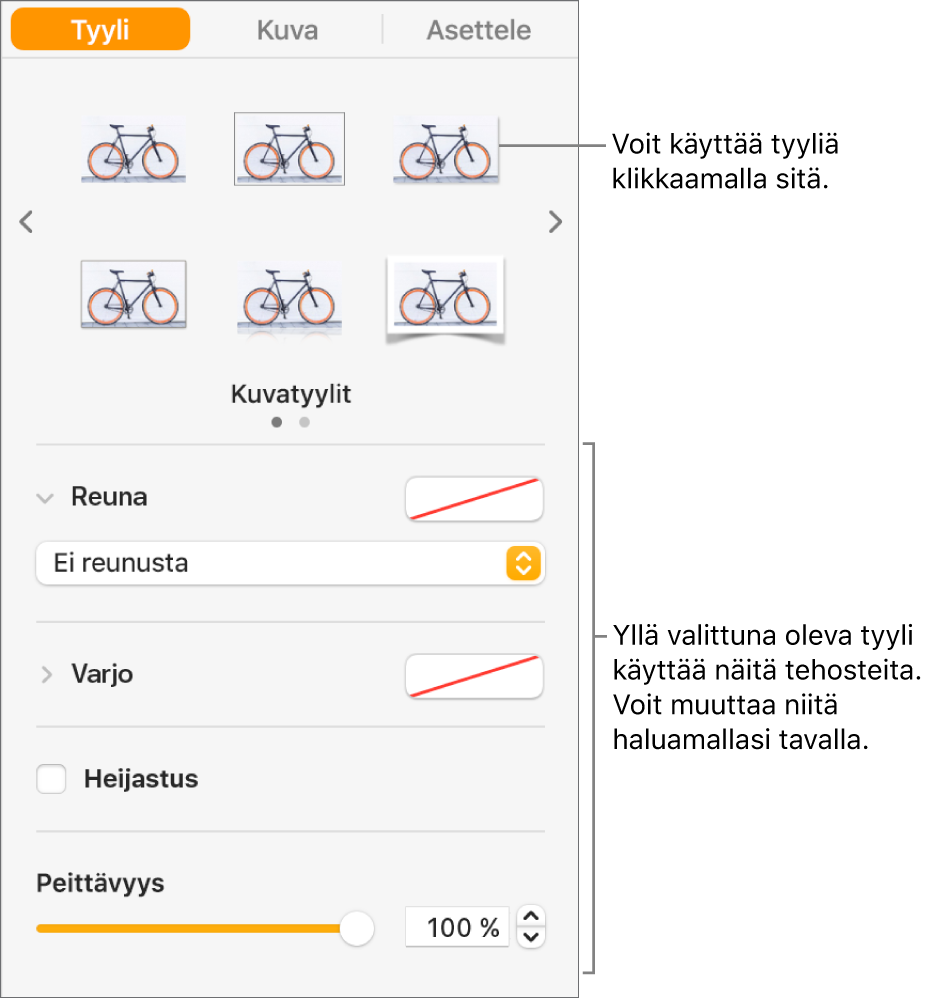Image resolution: width=937 pixels, height=999 pixels.
Task: Select the fourth image style preset
Action: (x=133, y=297)
